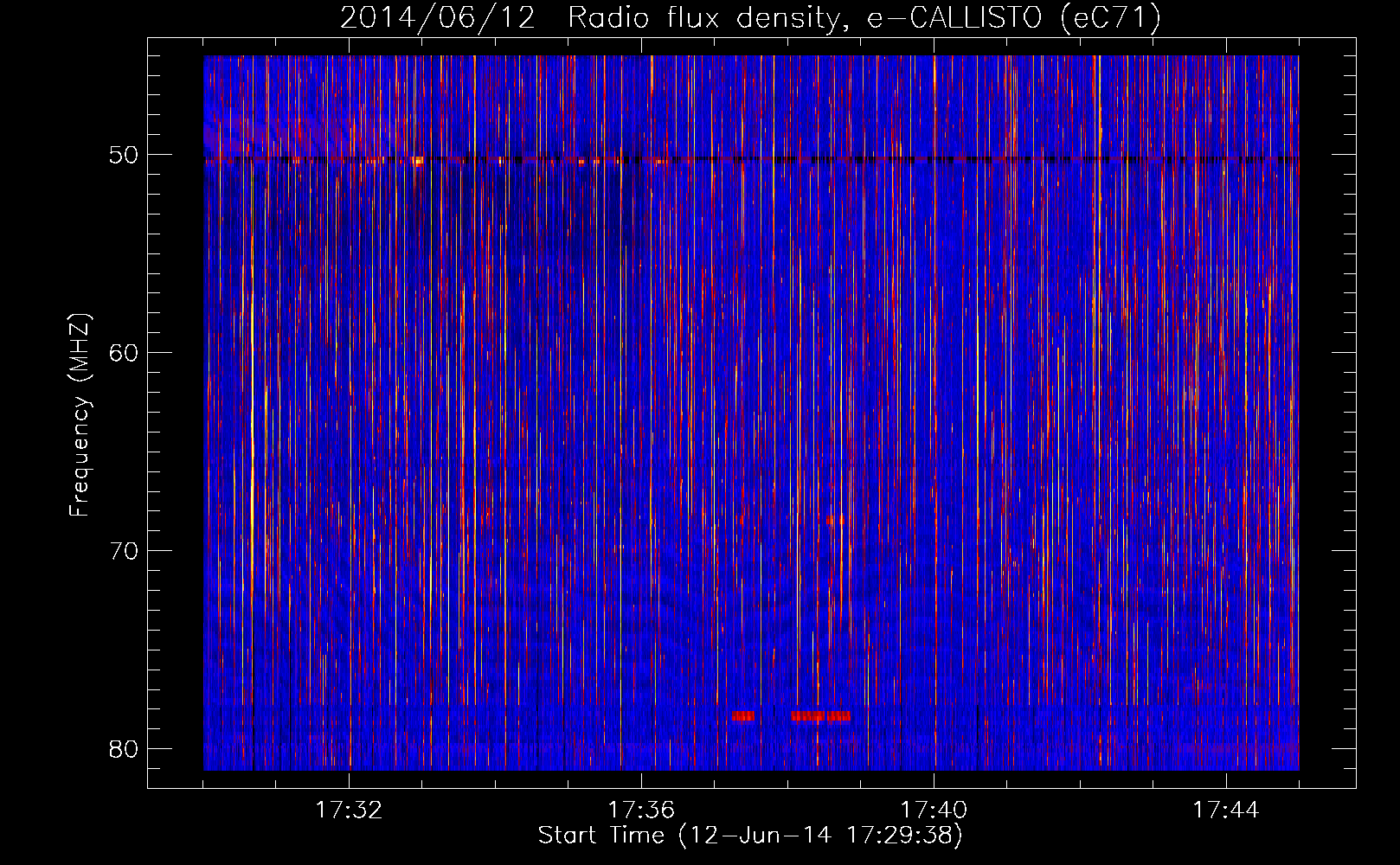
Task: Click the 17:36 time tick label
Action: [641, 811]
